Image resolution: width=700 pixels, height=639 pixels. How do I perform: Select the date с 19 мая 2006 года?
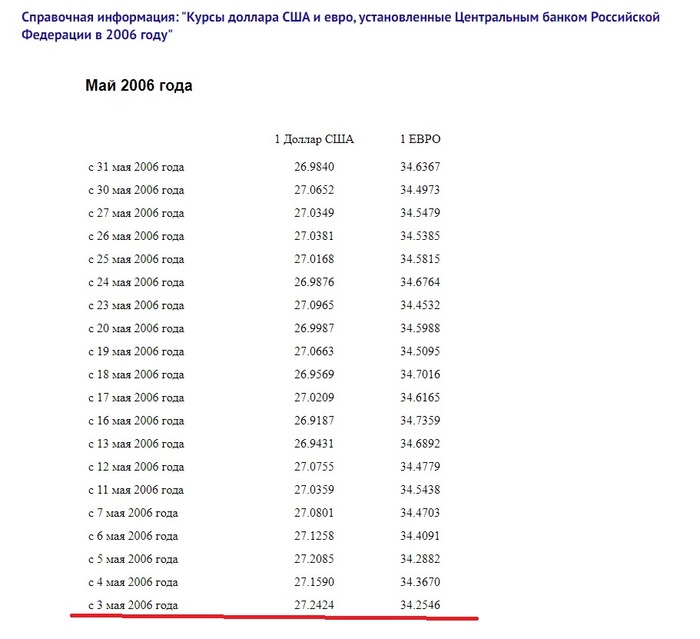(x=136, y=352)
